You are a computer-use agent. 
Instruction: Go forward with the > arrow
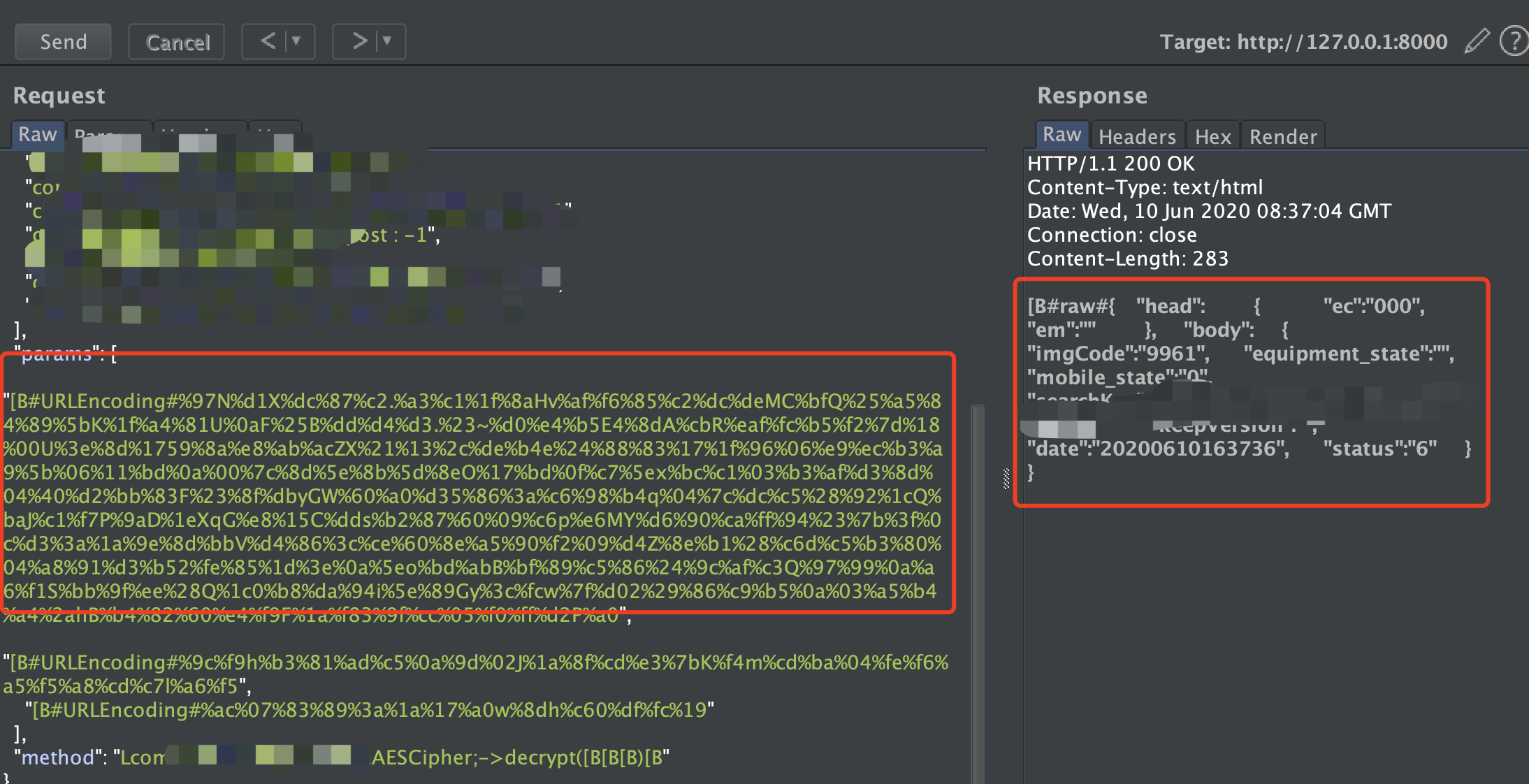359,41
